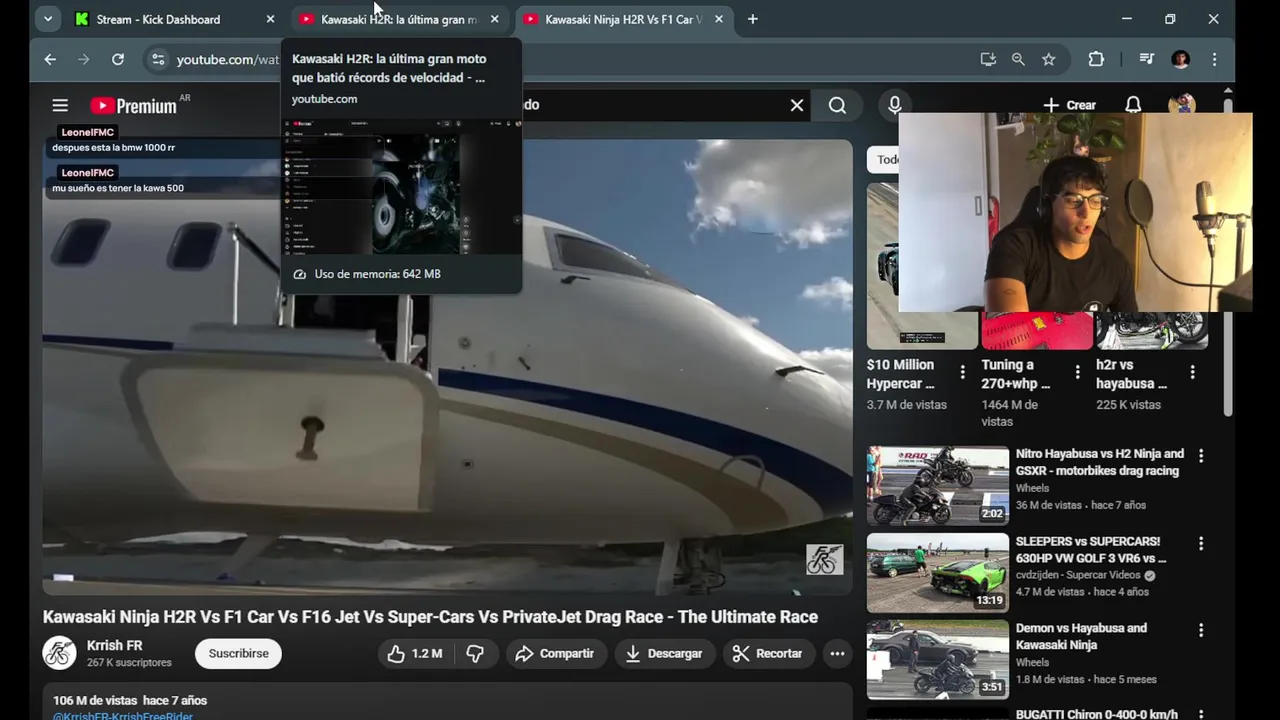This screenshot has height=720, width=1280.
Task: Run search with magnifier button
Action: [837, 105]
